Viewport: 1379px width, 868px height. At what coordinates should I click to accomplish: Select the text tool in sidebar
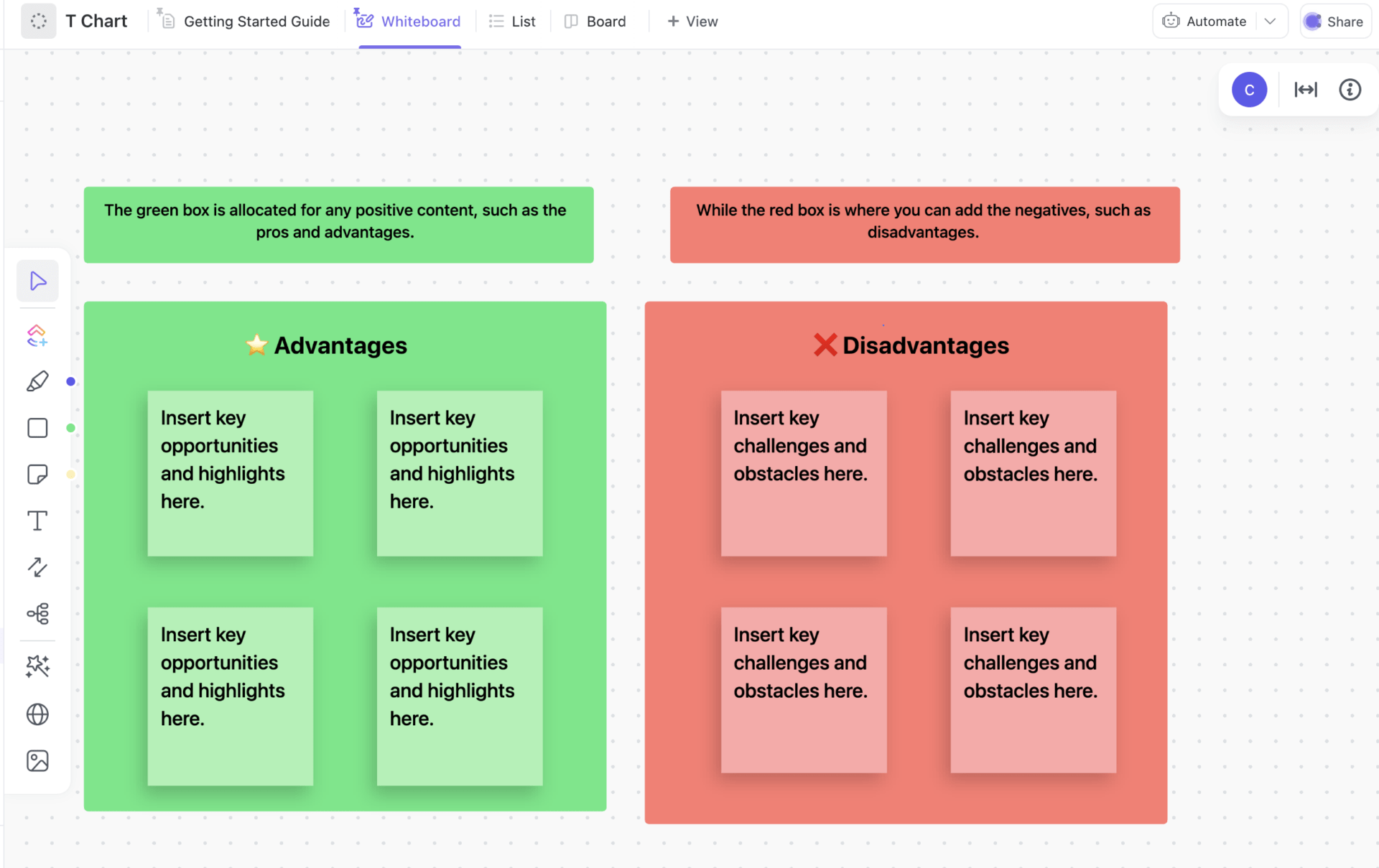(37, 520)
